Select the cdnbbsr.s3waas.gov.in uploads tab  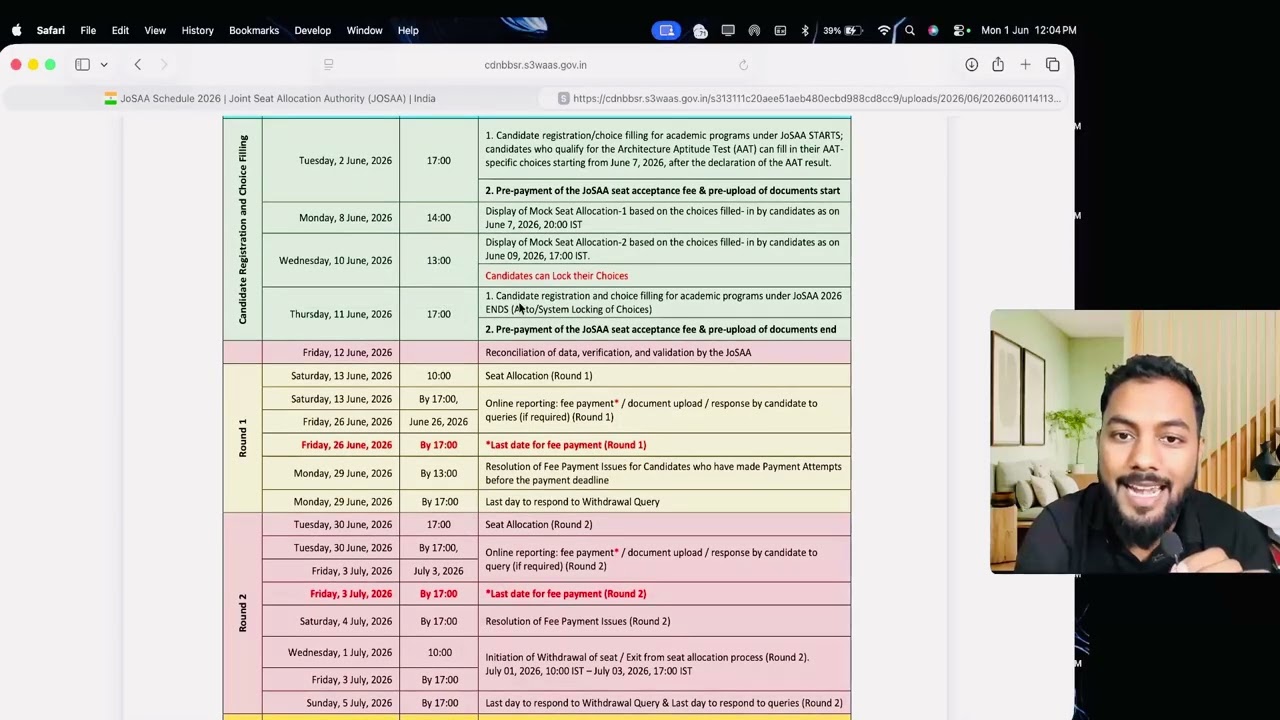tap(808, 98)
